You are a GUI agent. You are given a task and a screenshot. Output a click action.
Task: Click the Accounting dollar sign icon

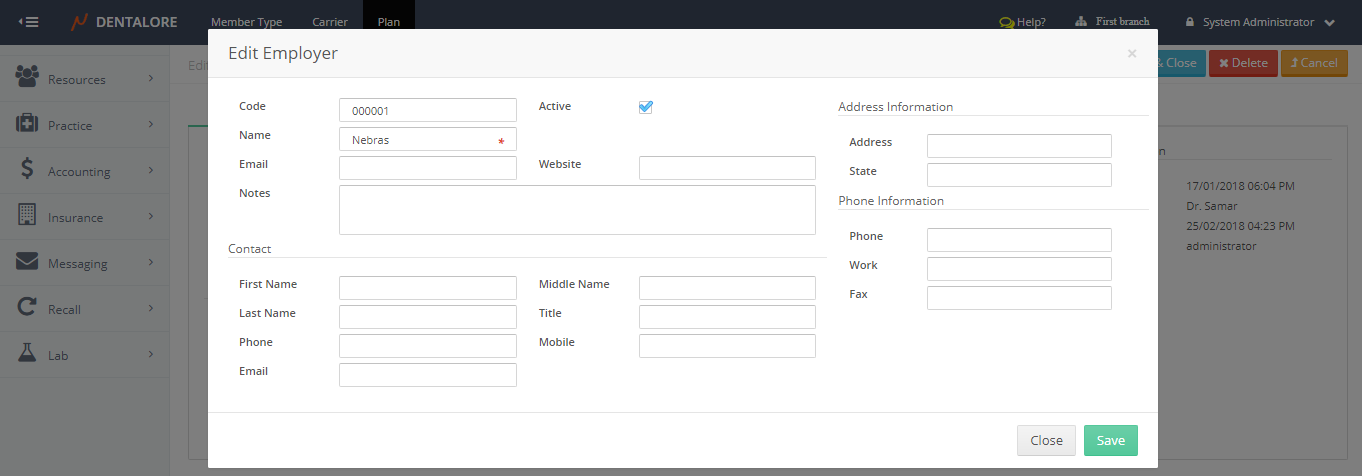(x=27, y=170)
